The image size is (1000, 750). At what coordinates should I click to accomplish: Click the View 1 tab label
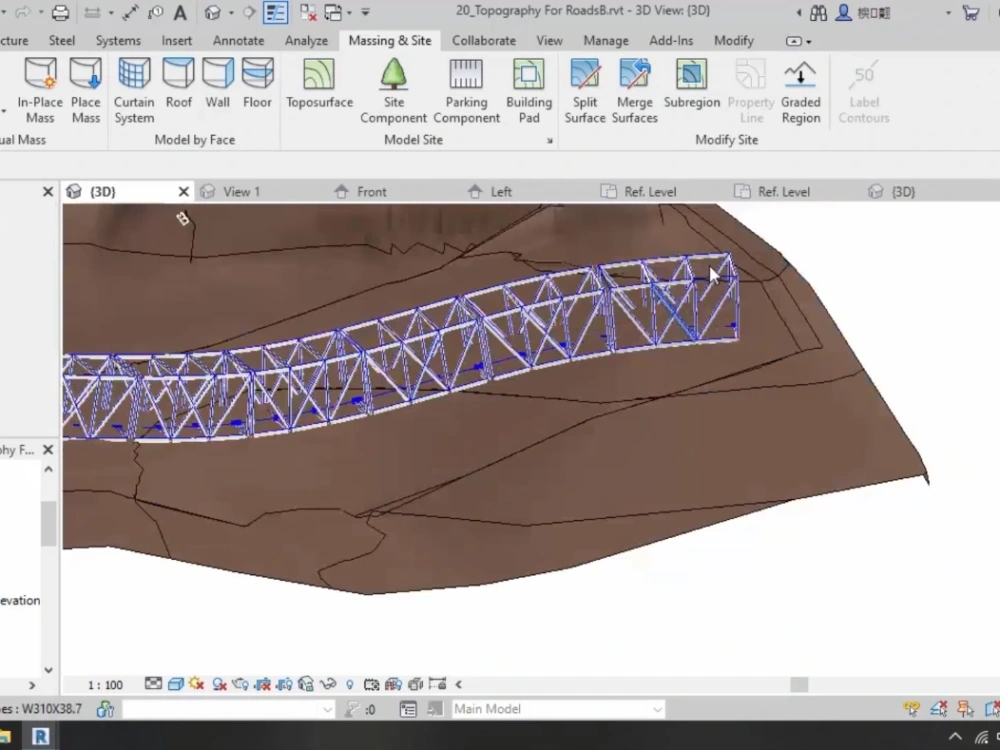tap(240, 191)
